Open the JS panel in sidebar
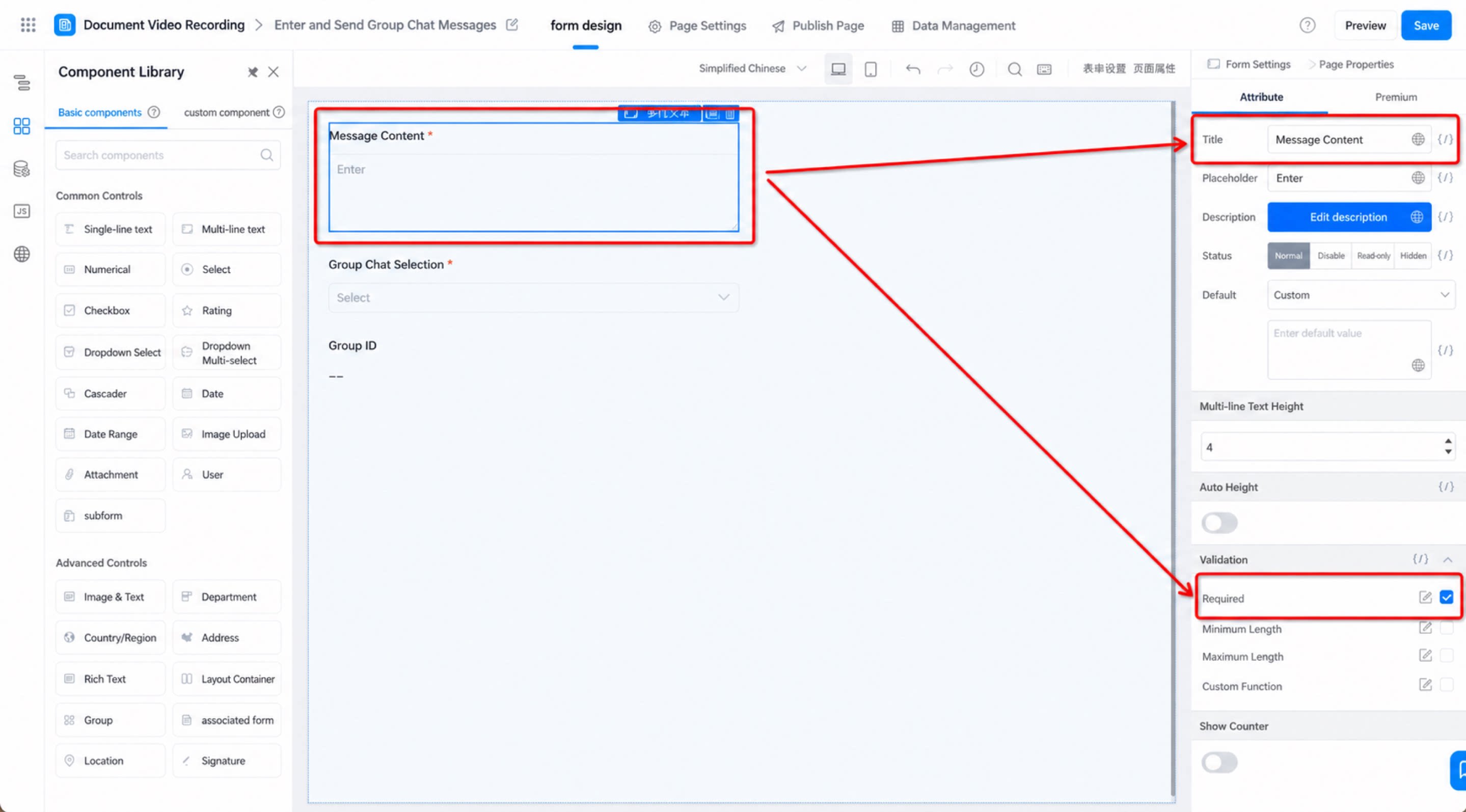The image size is (1466, 812). (x=21, y=211)
